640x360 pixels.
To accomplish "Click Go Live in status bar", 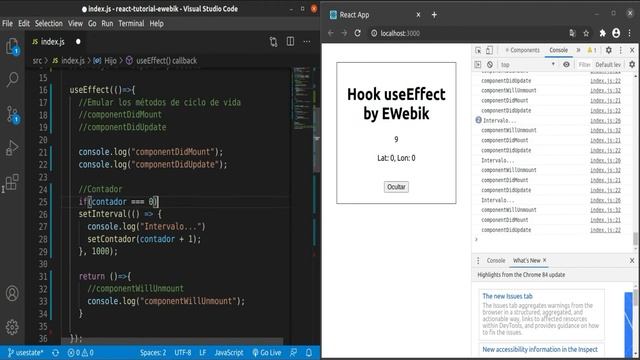I will pyautogui.click(x=267, y=353).
